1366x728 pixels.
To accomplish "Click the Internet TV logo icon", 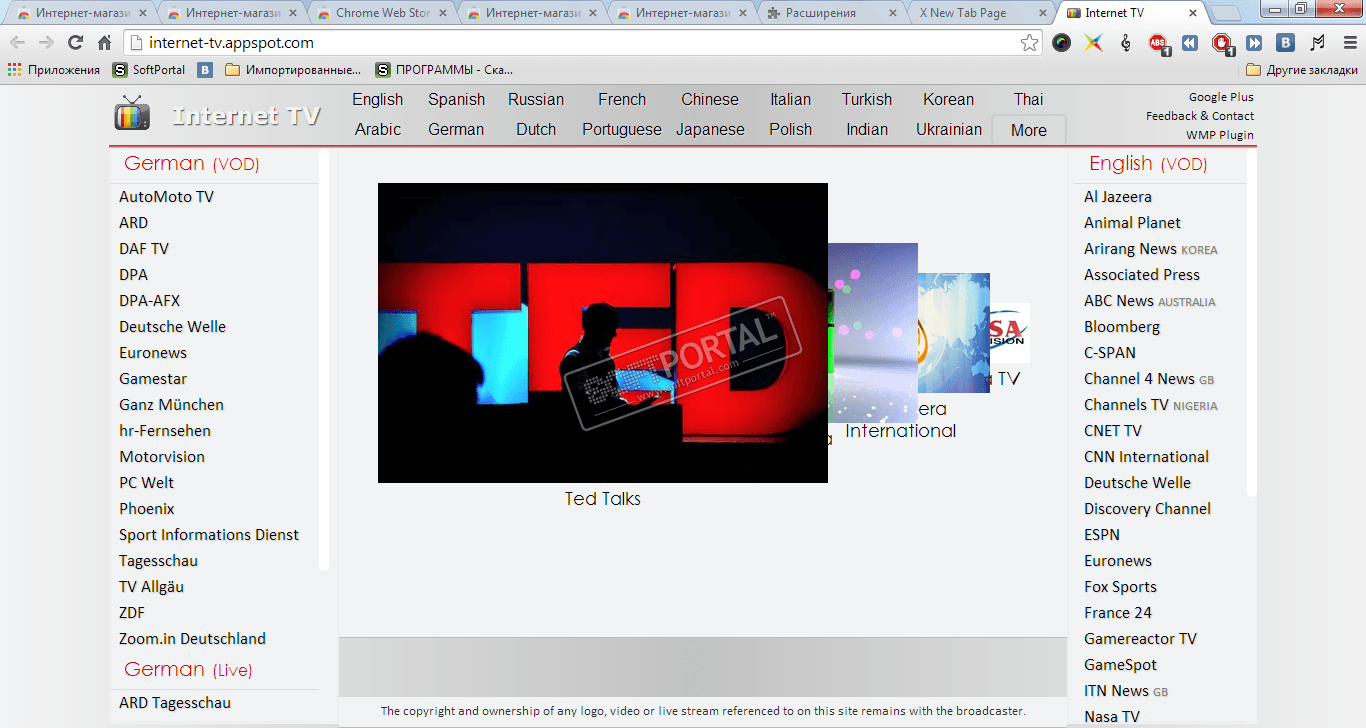I will click(132, 114).
